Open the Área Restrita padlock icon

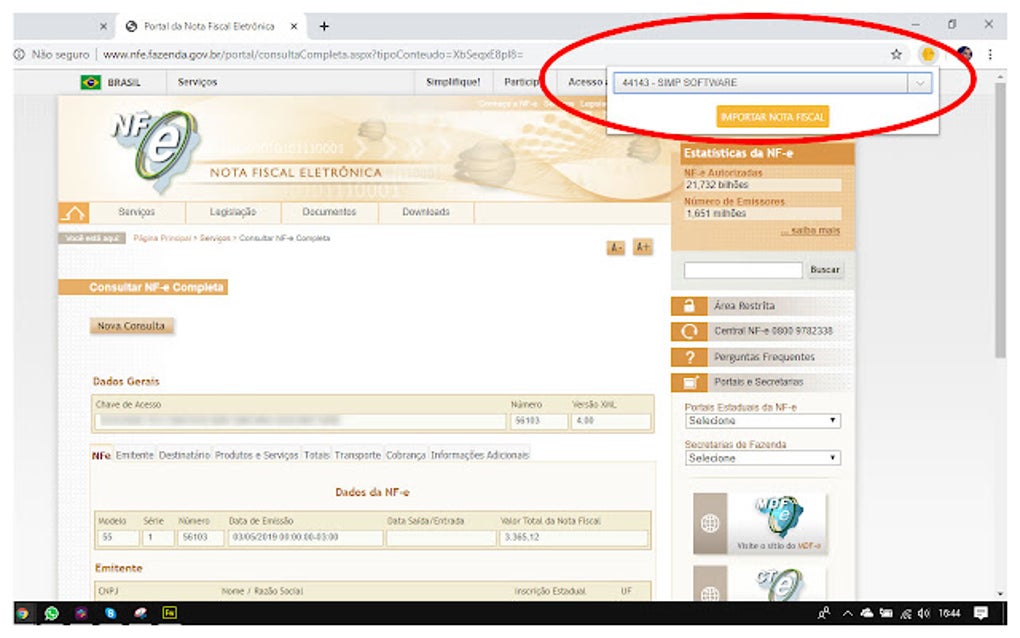690,305
